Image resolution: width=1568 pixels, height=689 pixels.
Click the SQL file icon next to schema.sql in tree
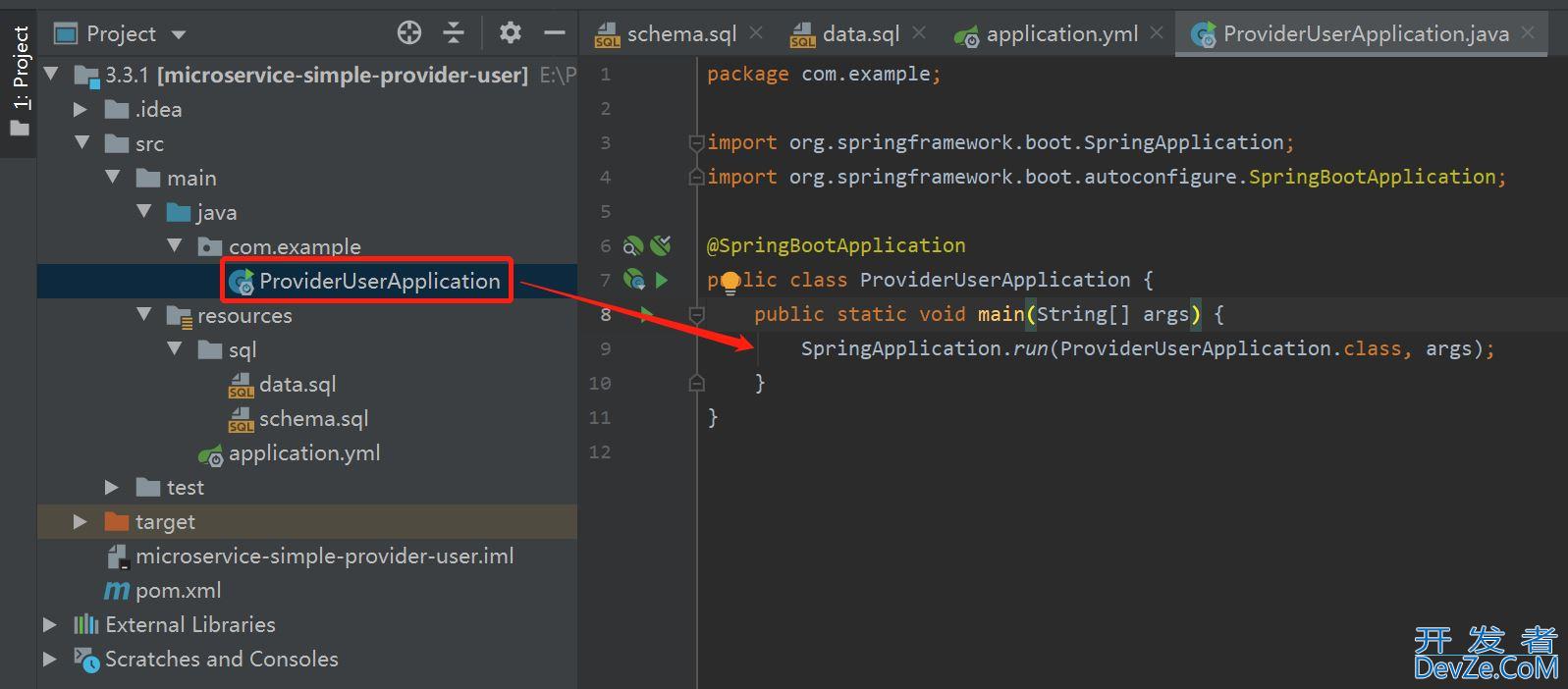[x=241, y=419]
